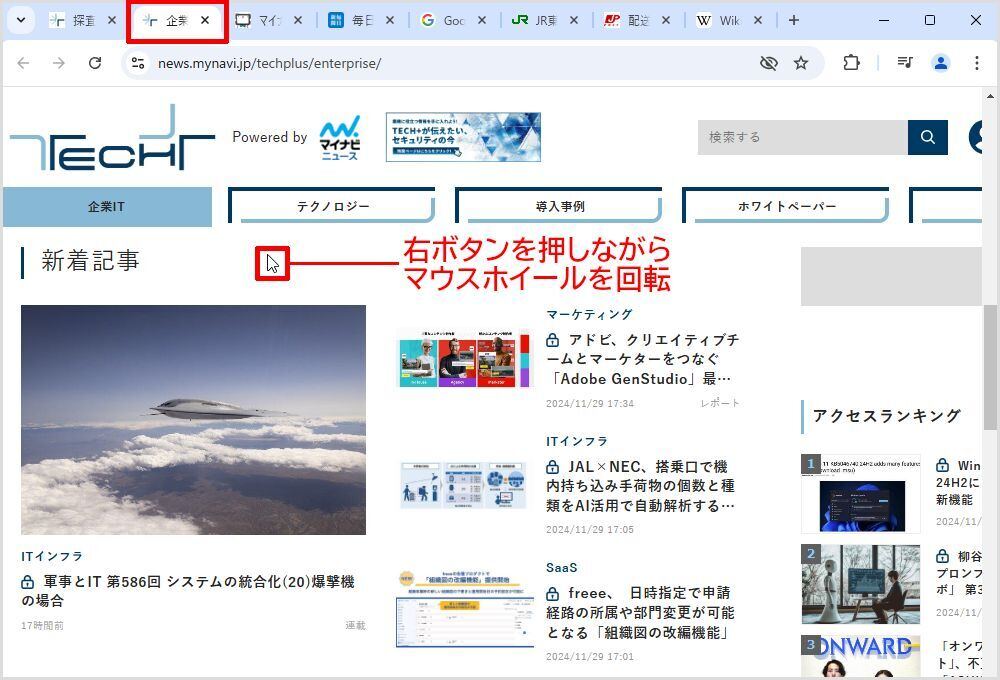Click the address bar URL
This screenshot has width=1000, height=680.
tap(270, 63)
